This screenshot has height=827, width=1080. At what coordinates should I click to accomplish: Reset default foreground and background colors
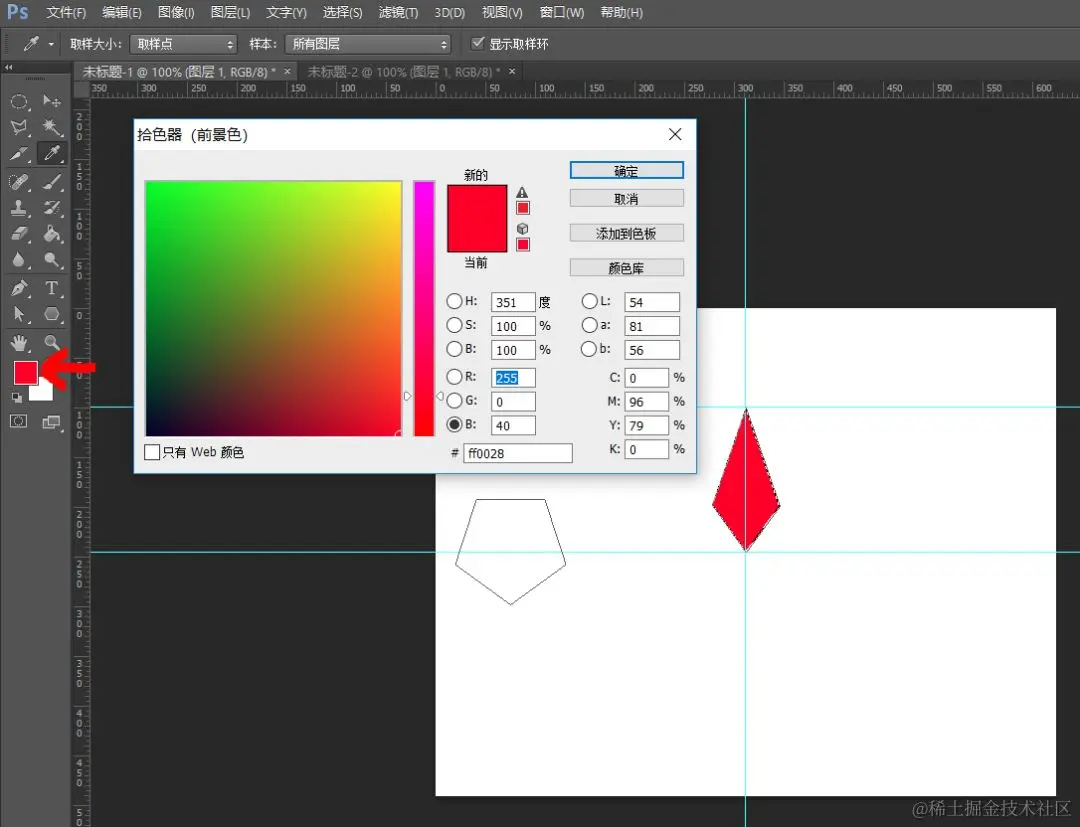pyautogui.click(x=17, y=397)
